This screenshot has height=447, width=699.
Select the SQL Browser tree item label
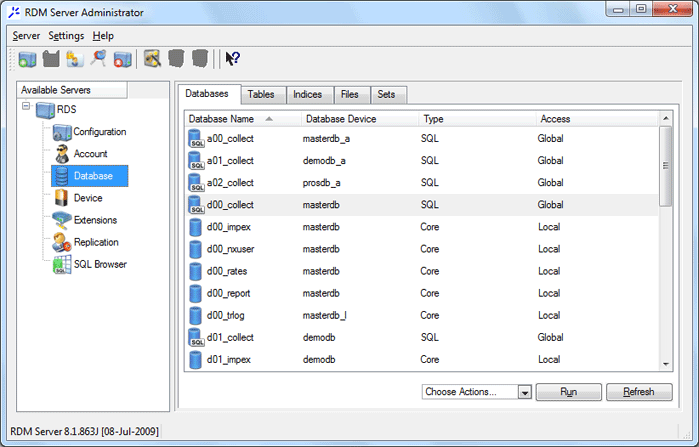tap(100, 264)
